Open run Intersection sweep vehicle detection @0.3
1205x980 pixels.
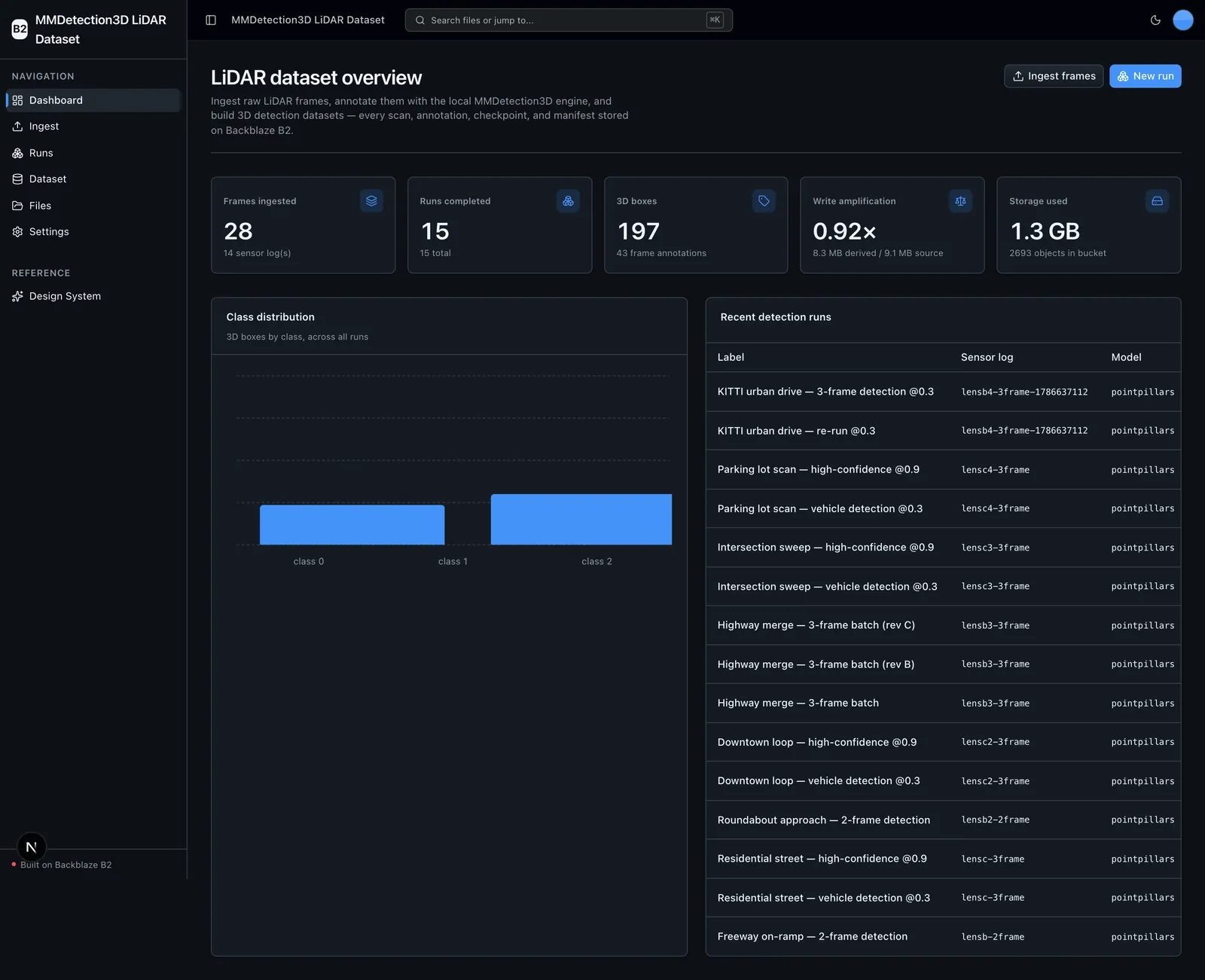tap(827, 586)
